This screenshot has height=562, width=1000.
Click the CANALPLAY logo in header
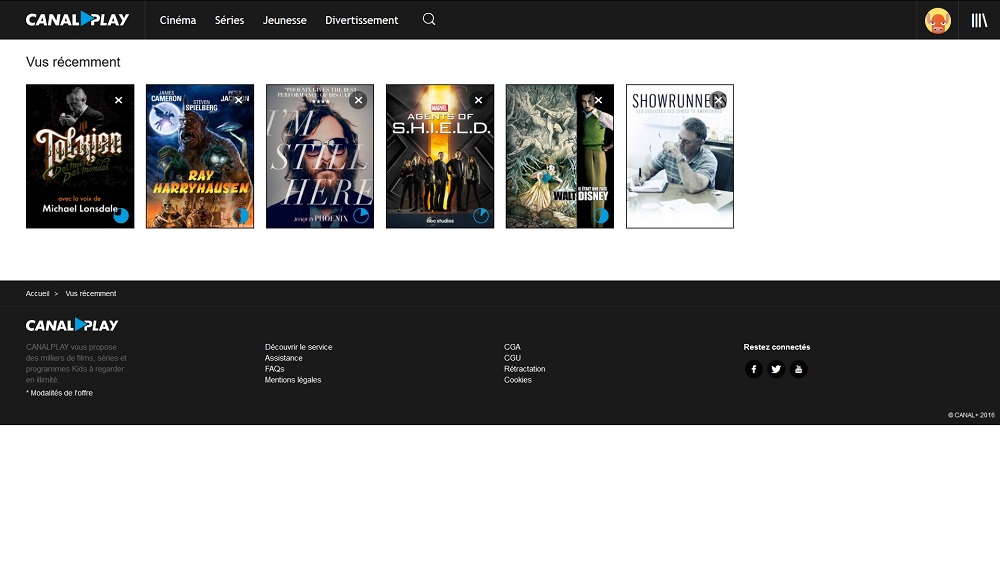(x=77, y=20)
